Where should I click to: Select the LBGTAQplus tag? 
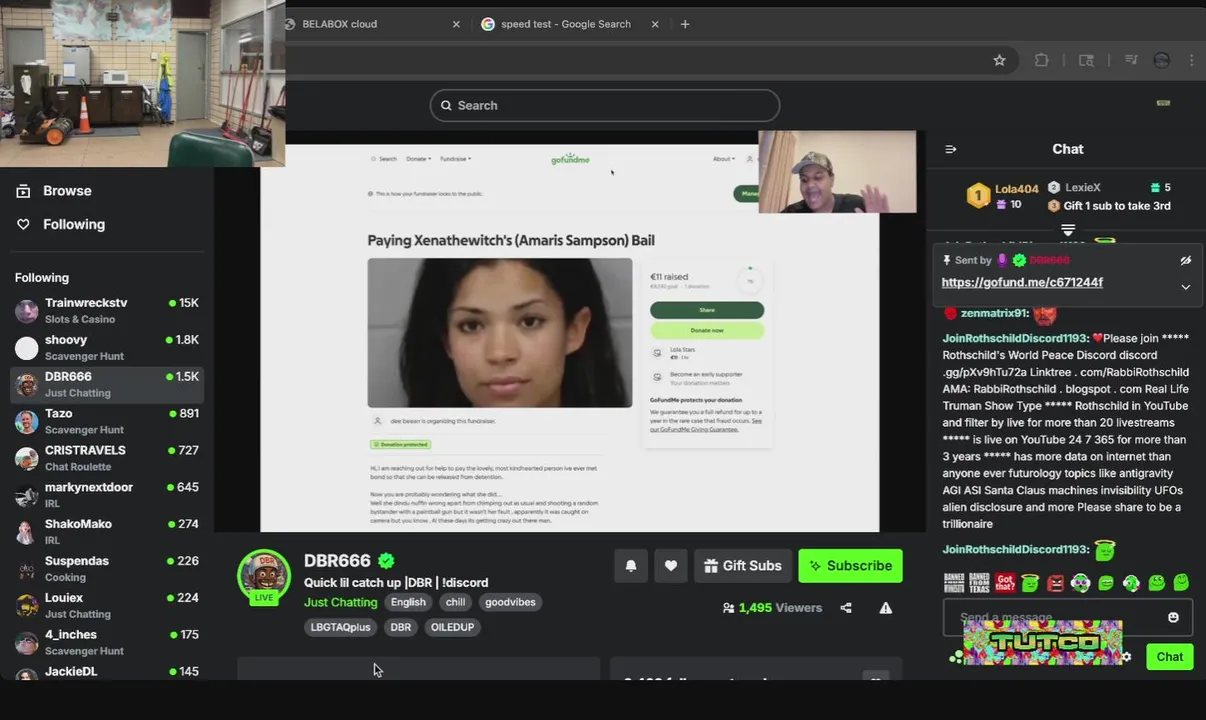point(341,627)
